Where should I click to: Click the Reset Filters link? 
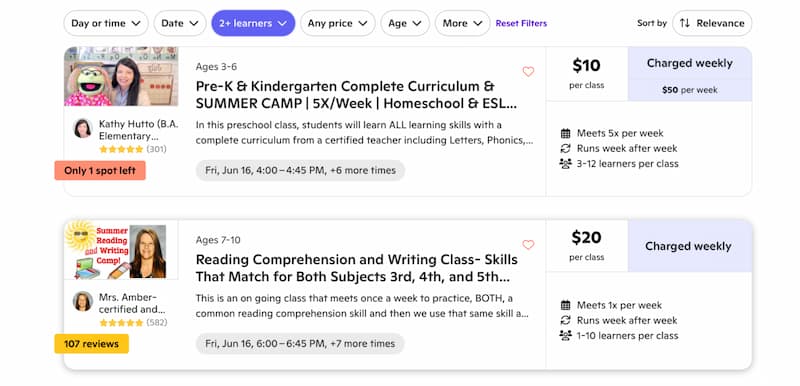tap(521, 23)
